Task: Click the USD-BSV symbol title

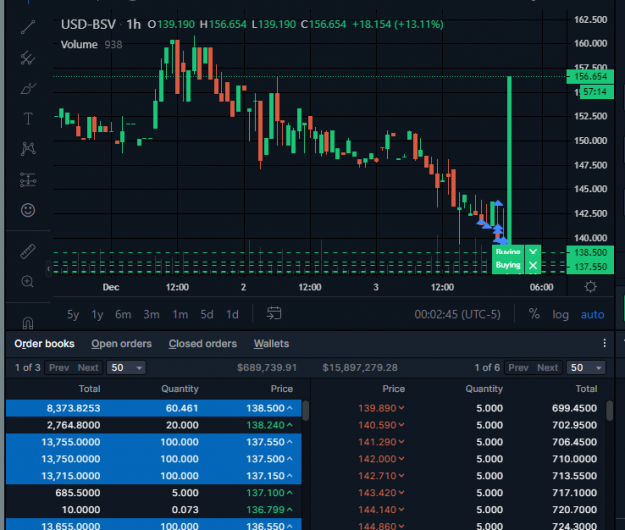Action: [88, 25]
